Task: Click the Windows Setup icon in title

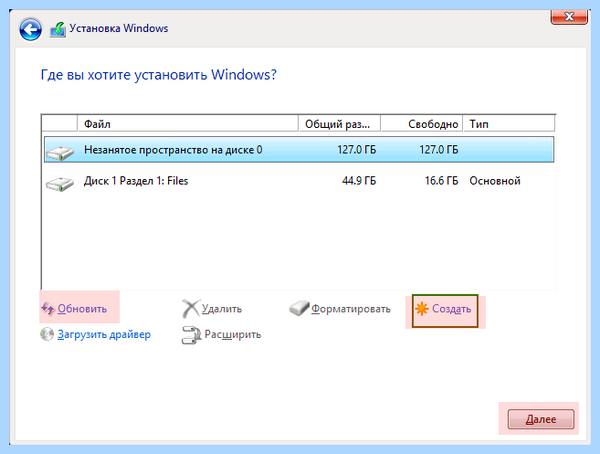Action: tap(58, 29)
